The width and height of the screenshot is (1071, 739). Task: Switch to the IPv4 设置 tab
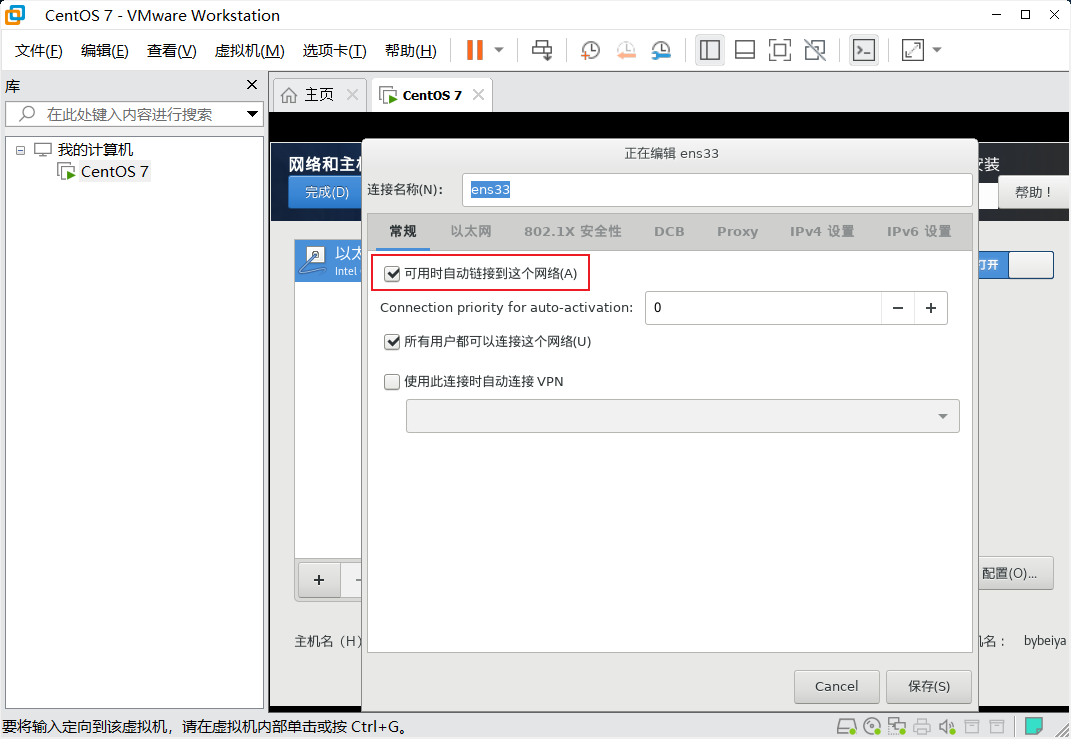(x=822, y=232)
